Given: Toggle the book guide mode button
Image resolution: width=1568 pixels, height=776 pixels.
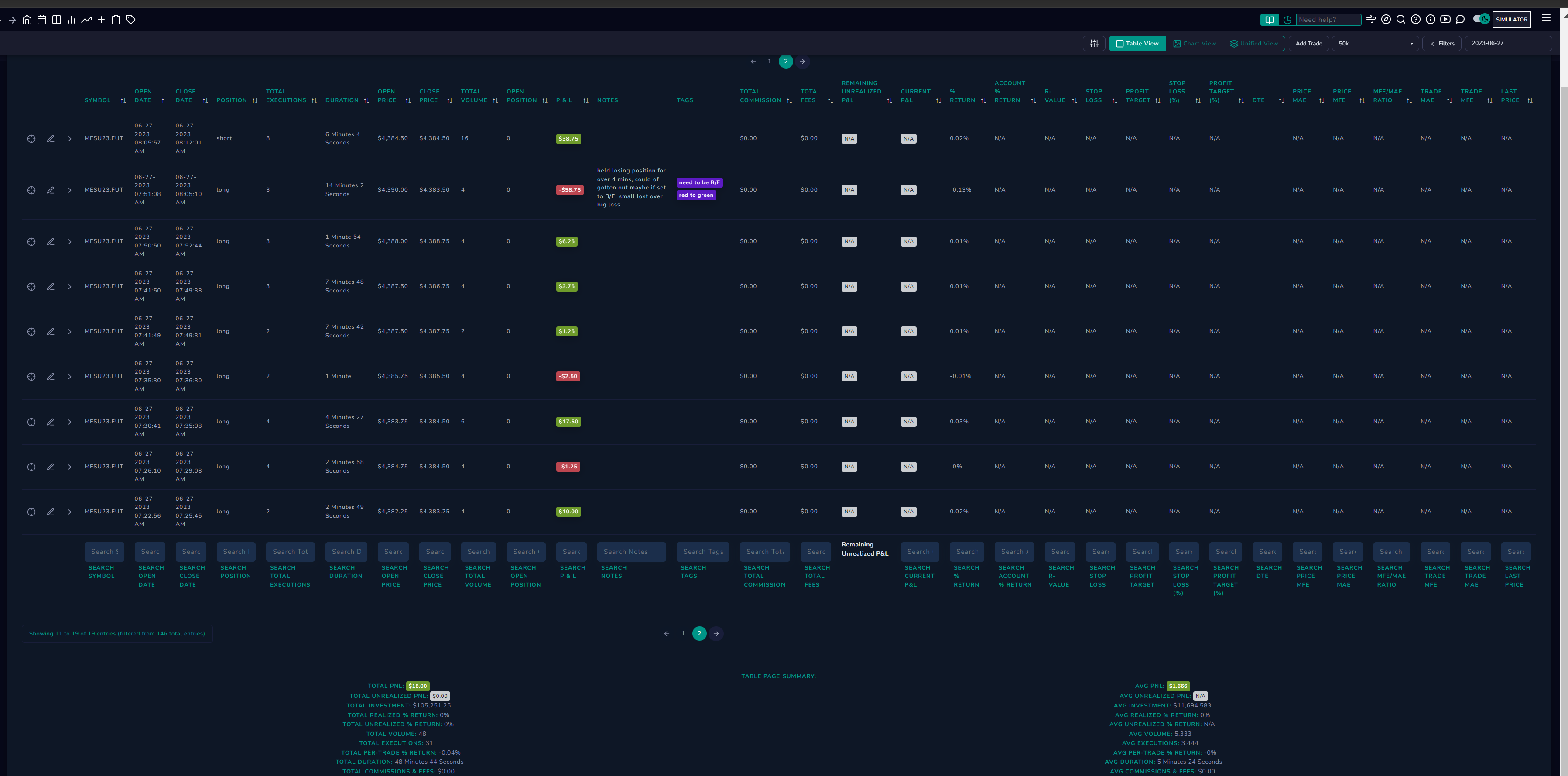Looking at the screenshot, I should coord(1269,20).
